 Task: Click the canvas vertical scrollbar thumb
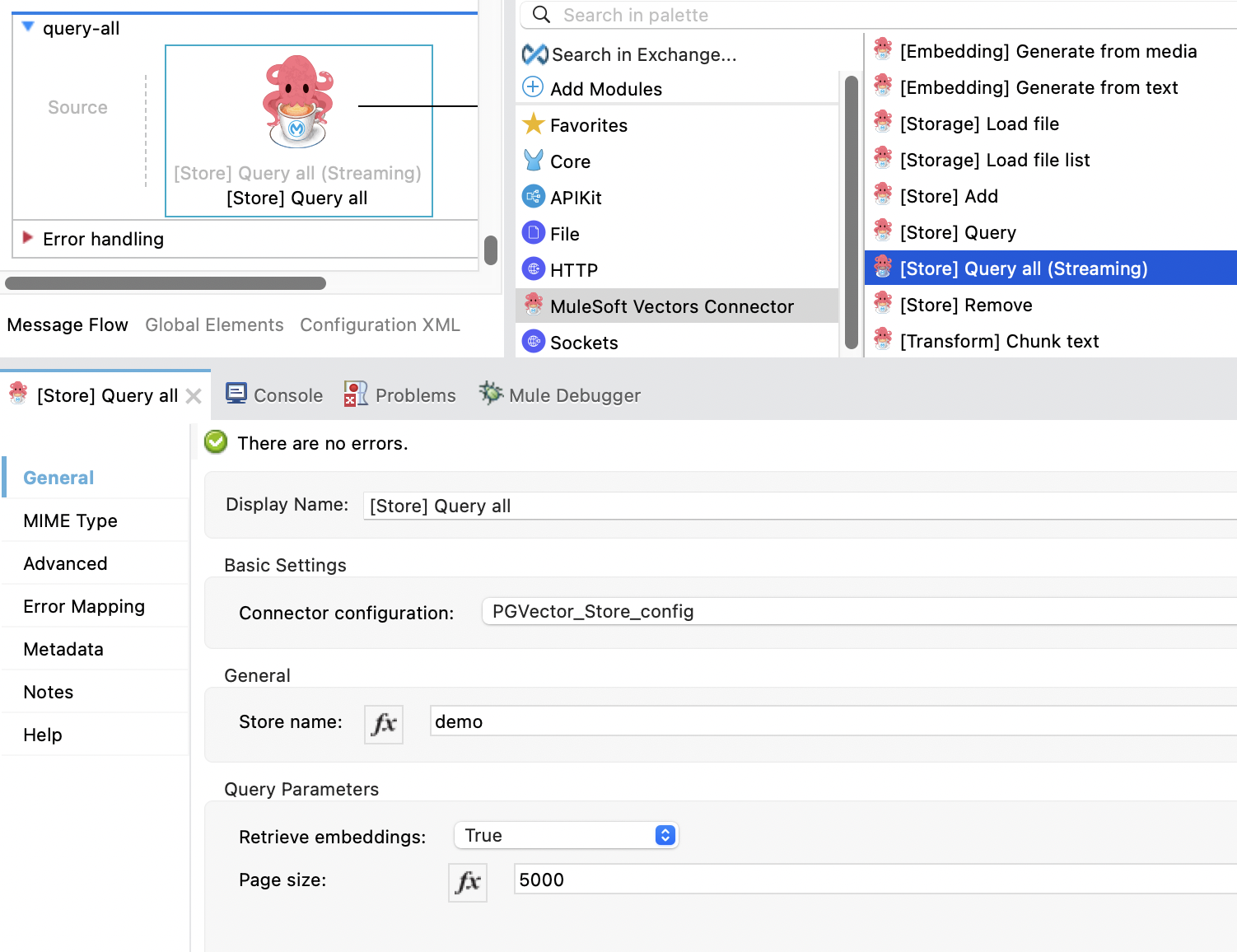pyautogui.click(x=491, y=250)
